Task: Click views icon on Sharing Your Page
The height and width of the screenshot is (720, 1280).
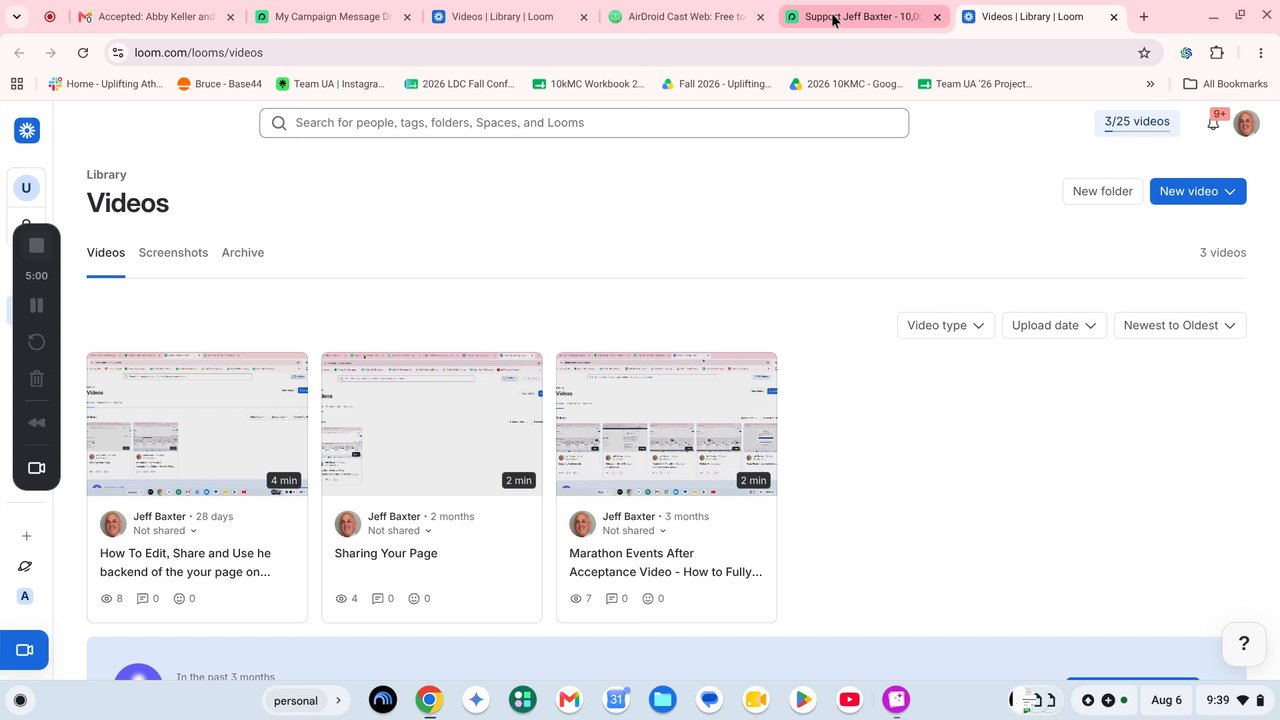Action: click(341, 599)
